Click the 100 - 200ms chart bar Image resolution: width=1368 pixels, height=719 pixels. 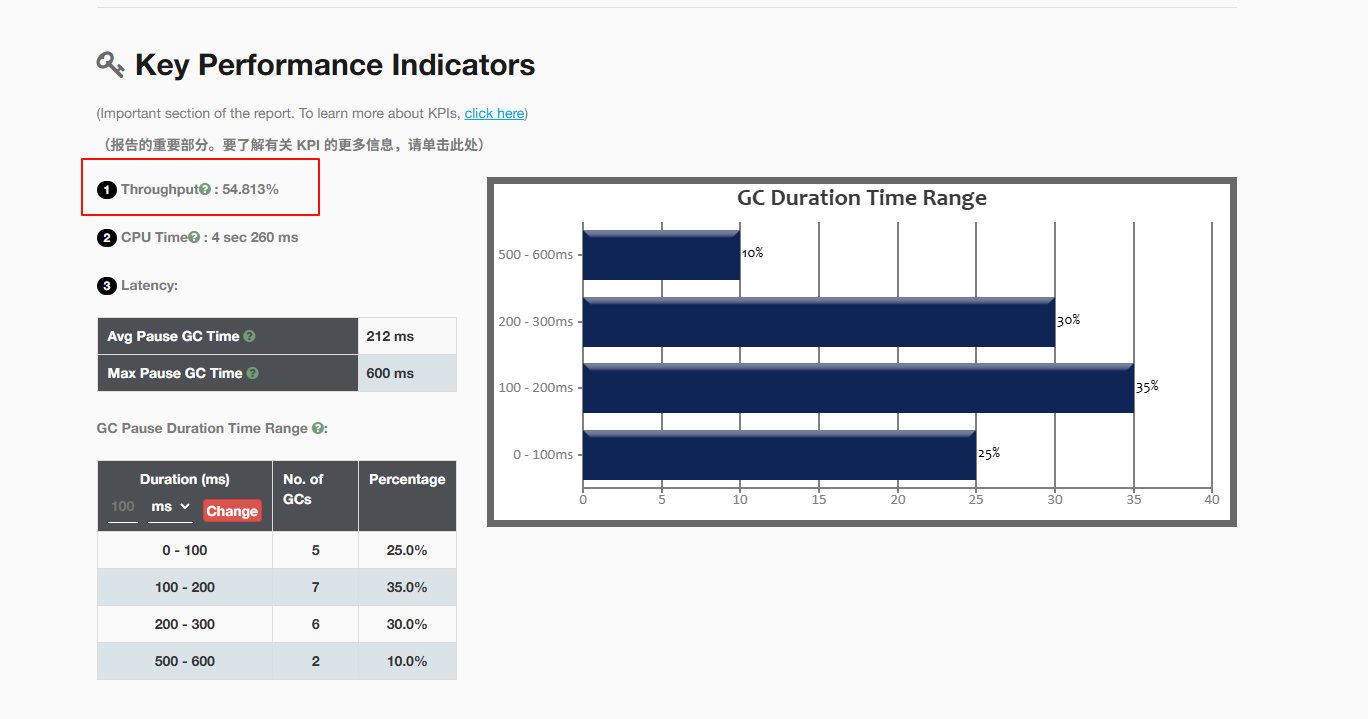[x=857, y=388]
